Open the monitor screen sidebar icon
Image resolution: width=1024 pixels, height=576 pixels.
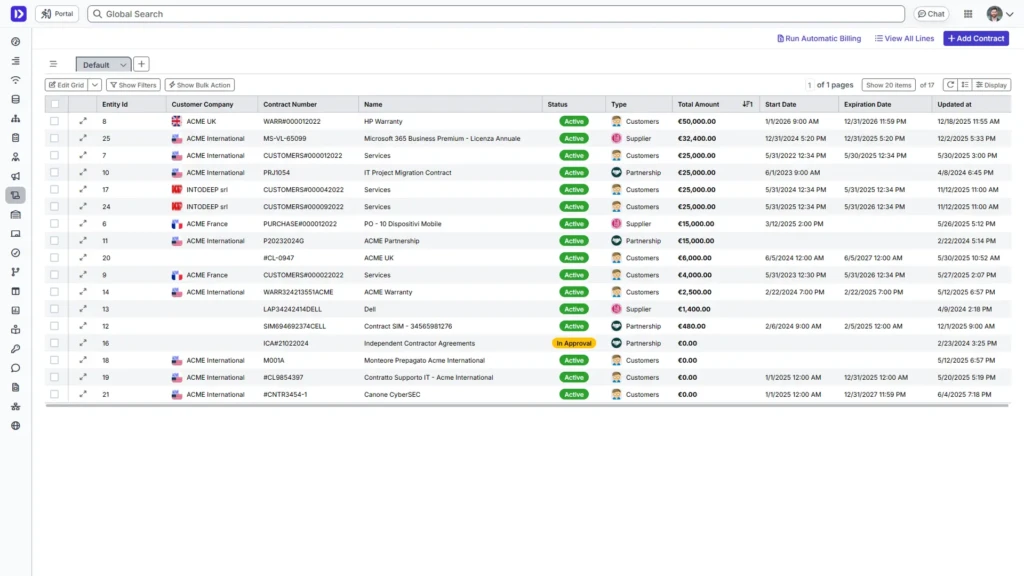pyautogui.click(x=16, y=234)
